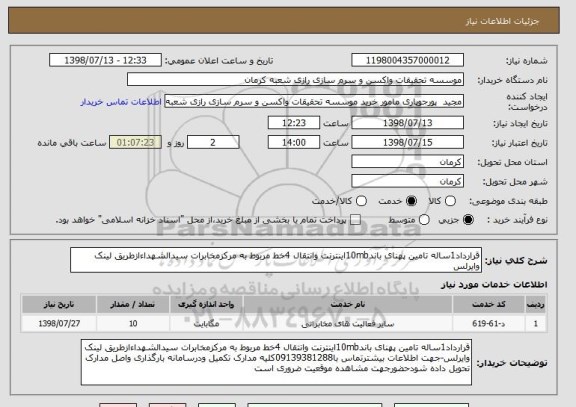This screenshot has height=407, width=576.
Task: Click the شرح کلی نیاز description box
Action: tap(276, 260)
